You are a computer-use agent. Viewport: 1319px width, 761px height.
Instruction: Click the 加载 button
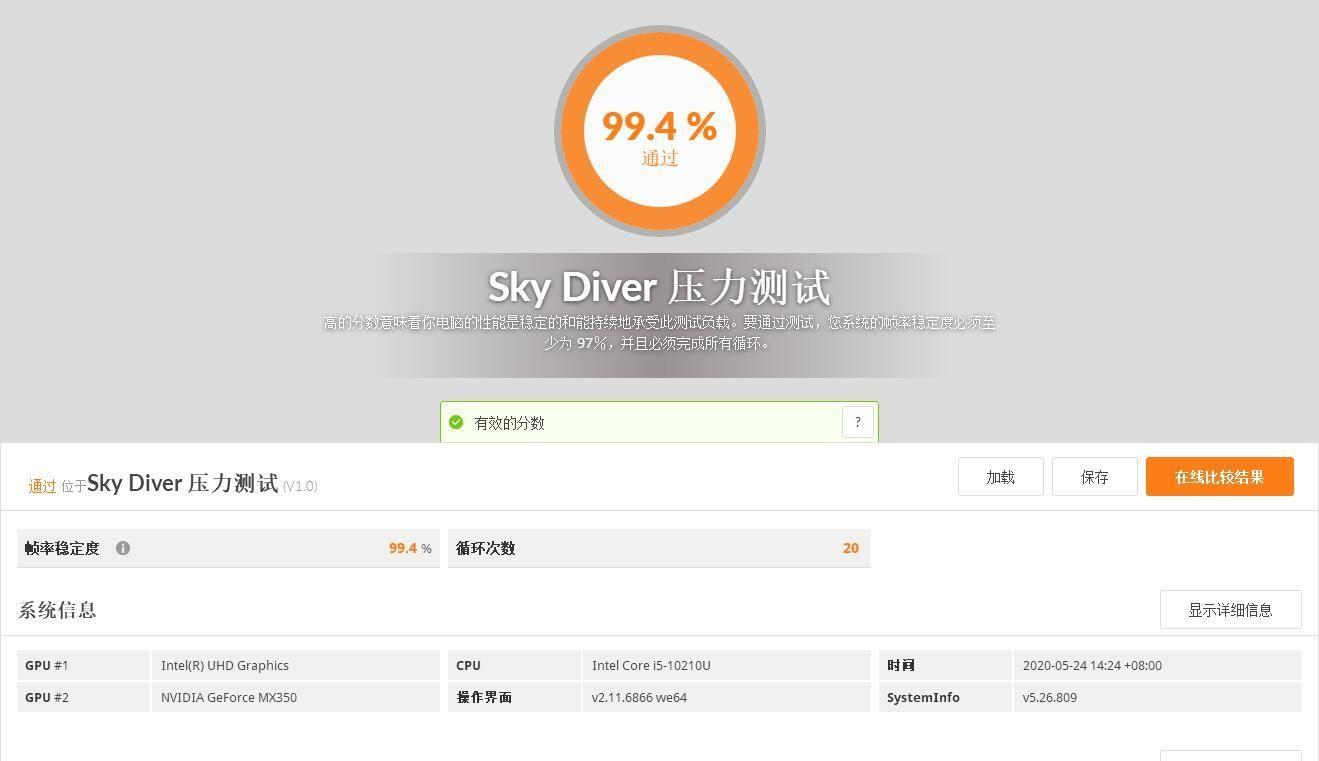click(x=1000, y=477)
